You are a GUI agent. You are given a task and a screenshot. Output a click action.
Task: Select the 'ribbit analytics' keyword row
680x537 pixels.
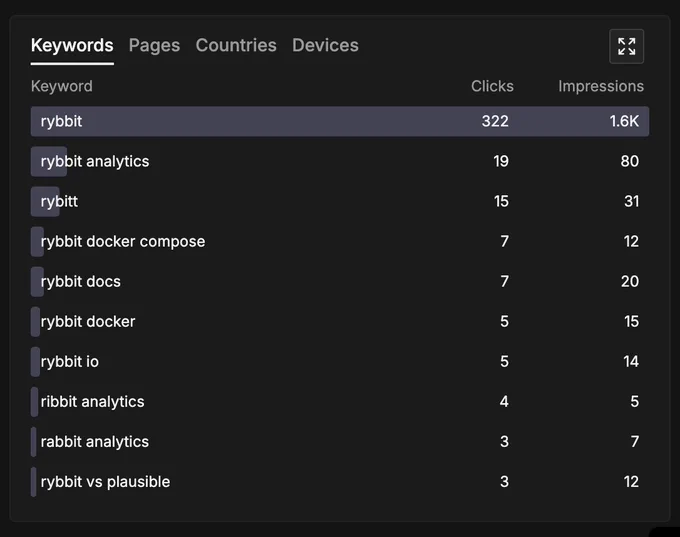[340, 402]
